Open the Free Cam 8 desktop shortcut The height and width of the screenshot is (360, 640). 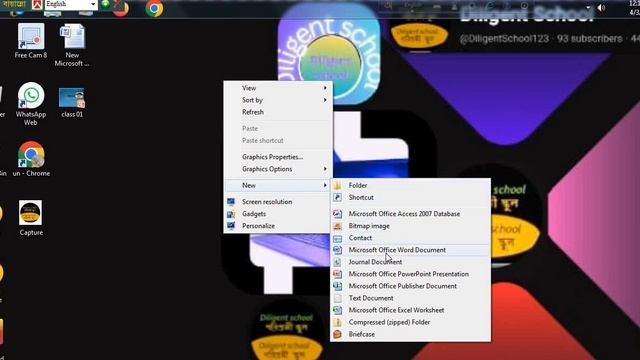(31, 41)
